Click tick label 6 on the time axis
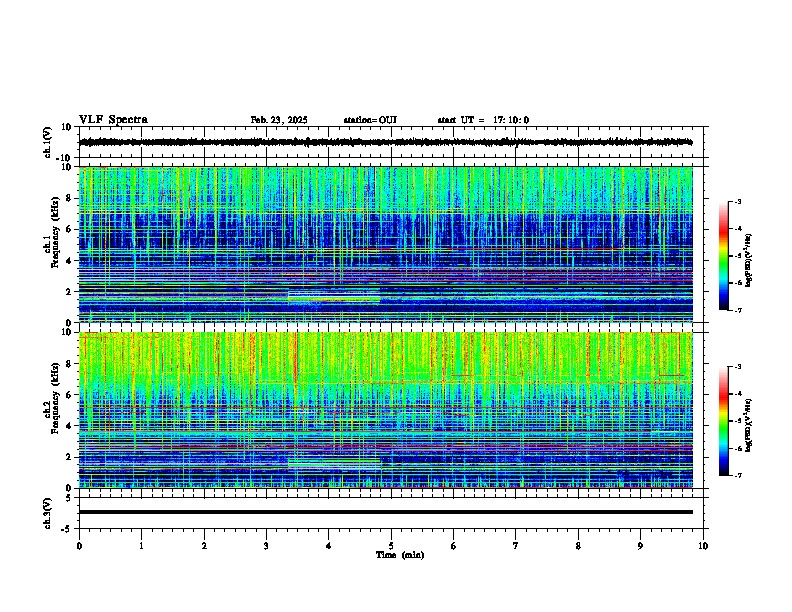The width and height of the screenshot is (792, 612). tap(454, 546)
